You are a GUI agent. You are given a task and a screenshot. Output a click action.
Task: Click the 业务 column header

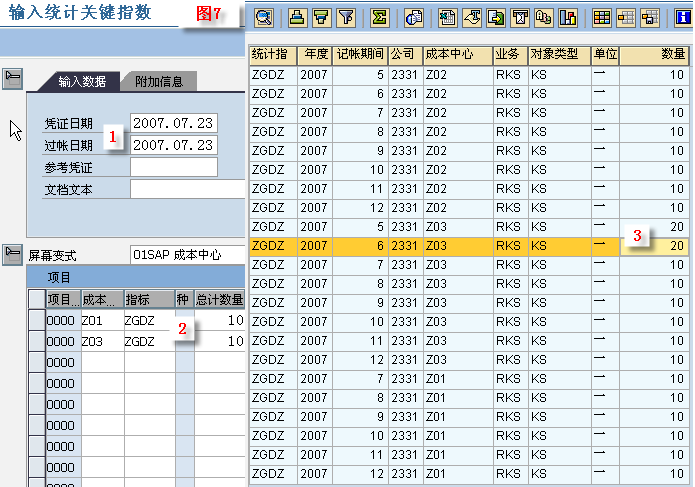[x=510, y=55]
